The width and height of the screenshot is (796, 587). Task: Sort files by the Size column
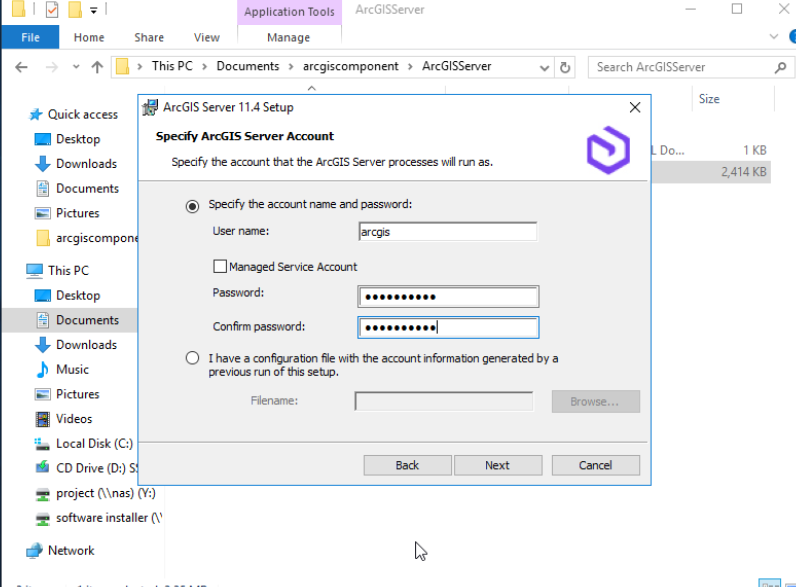click(709, 99)
